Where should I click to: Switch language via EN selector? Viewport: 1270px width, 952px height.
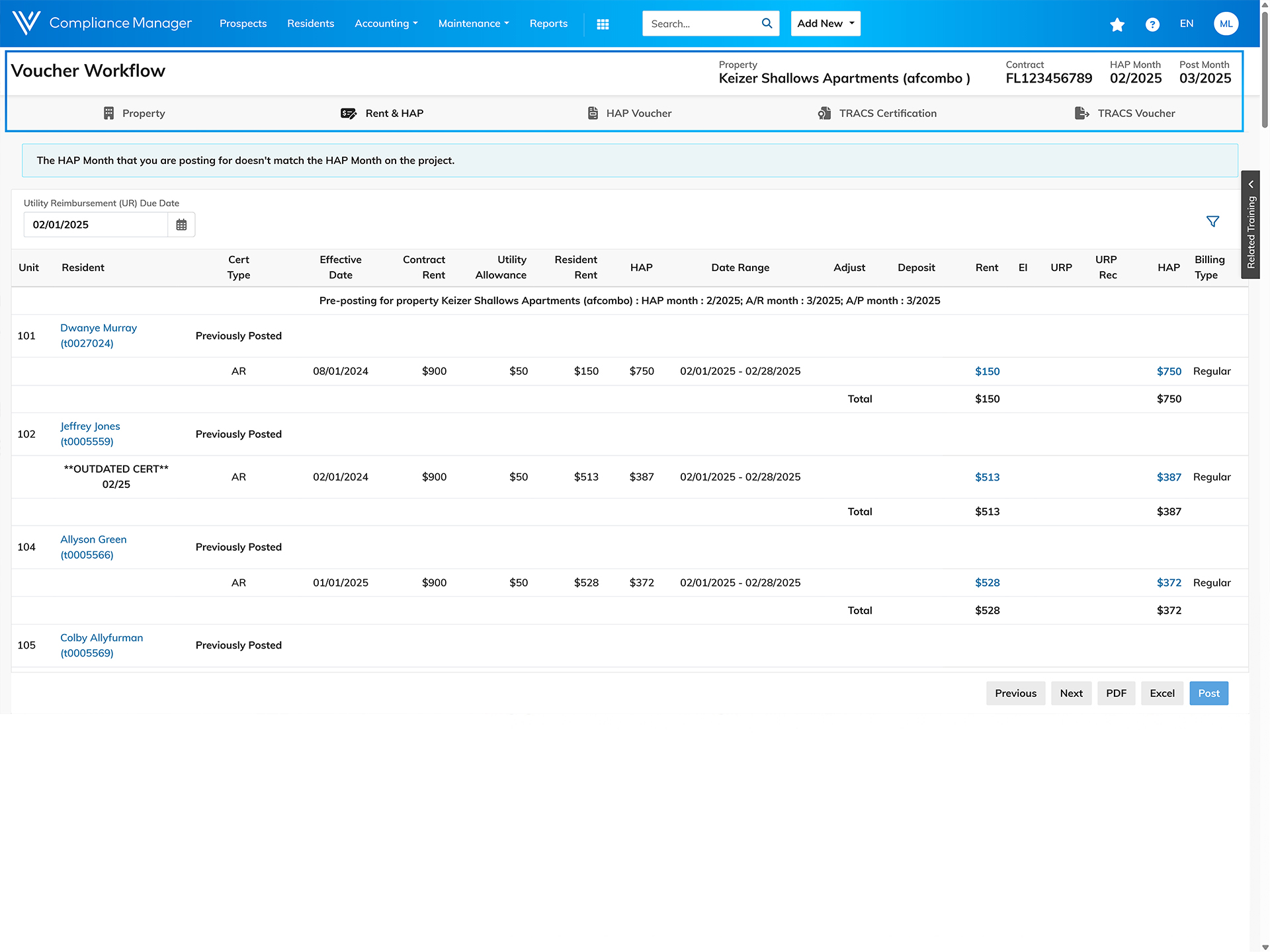click(1187, 23)
